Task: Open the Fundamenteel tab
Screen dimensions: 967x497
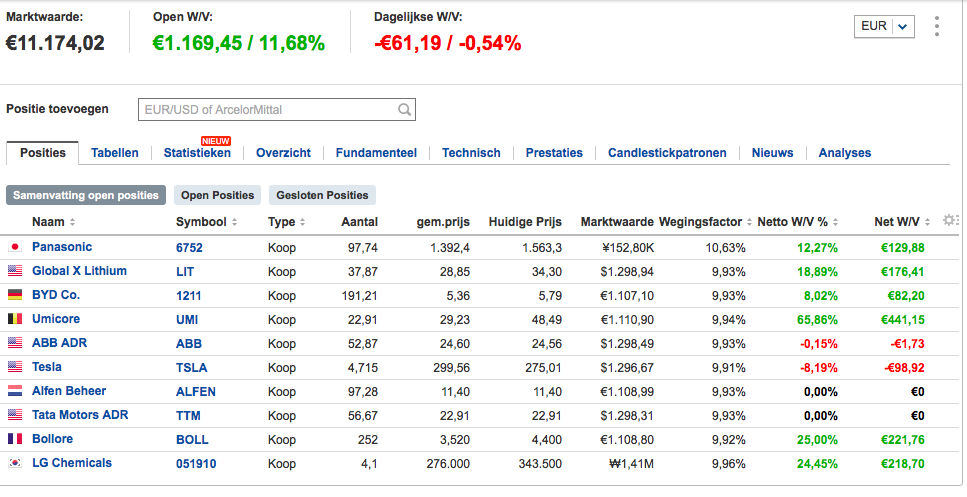Action: coord(376,153)
